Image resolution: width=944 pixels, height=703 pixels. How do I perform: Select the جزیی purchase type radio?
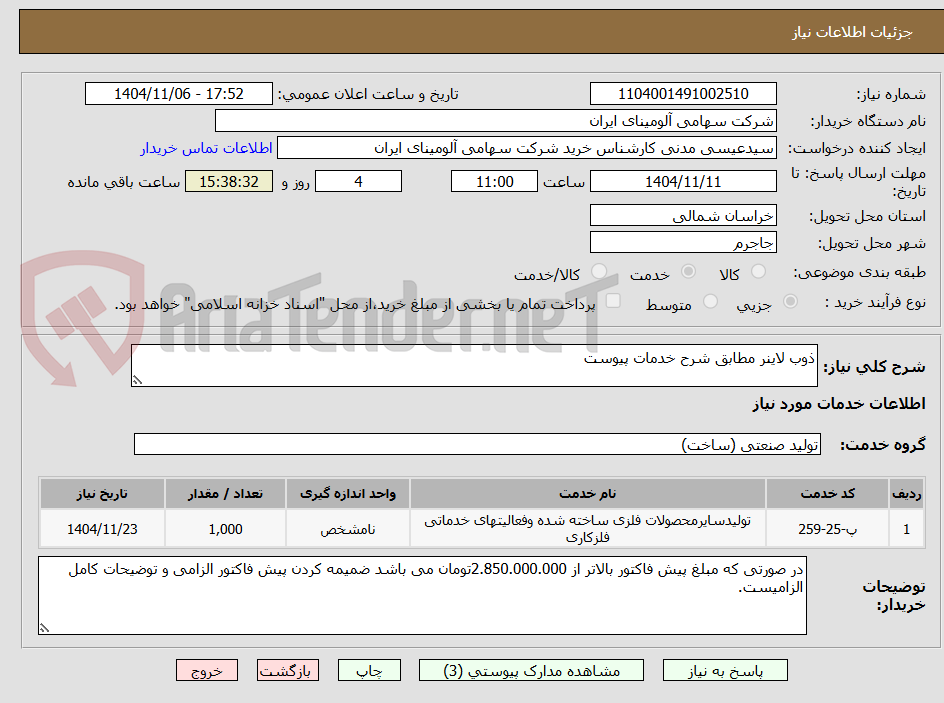coord(790,302)
